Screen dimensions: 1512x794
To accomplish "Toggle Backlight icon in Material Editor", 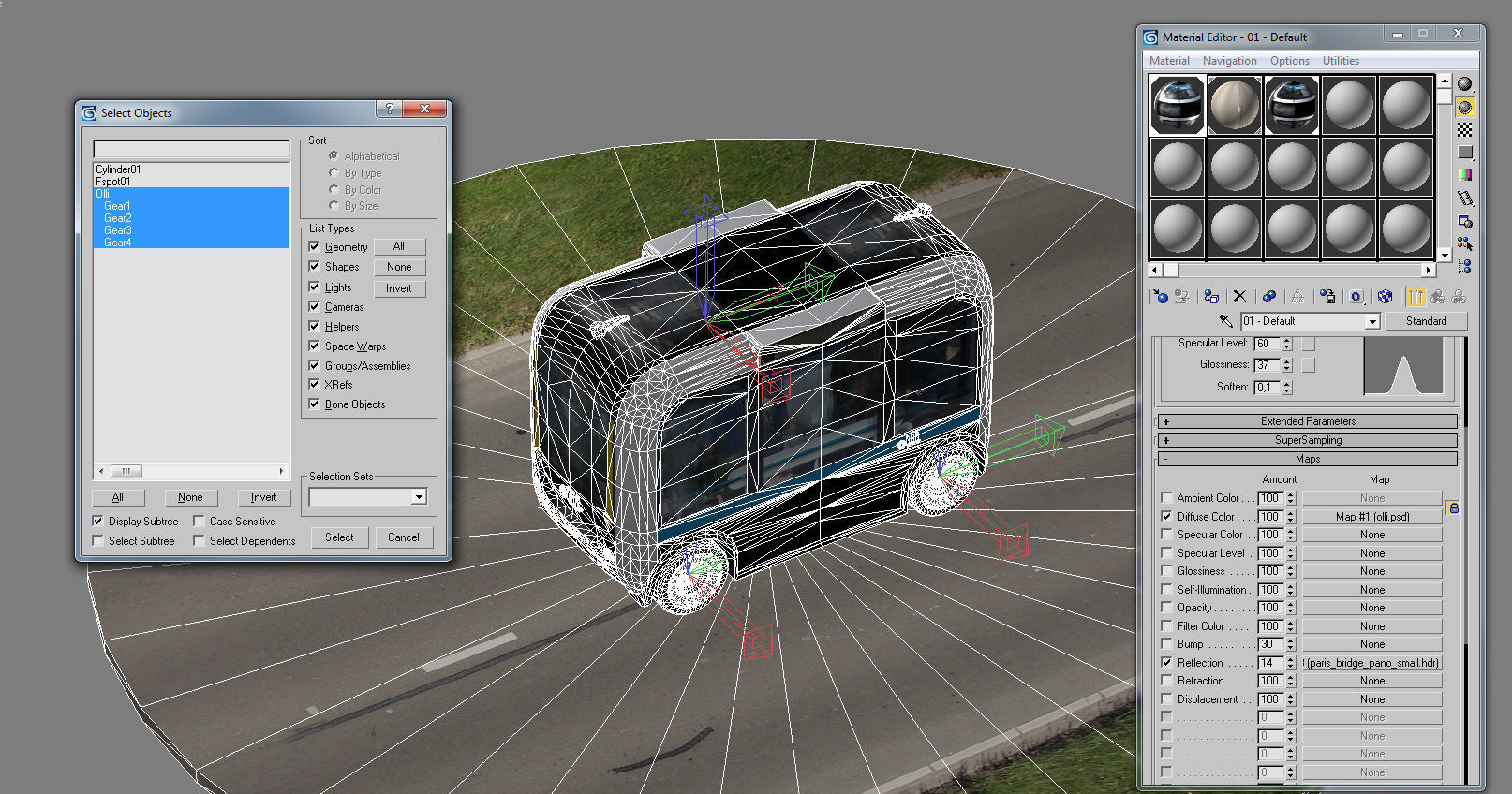I will coord(1464,107).
